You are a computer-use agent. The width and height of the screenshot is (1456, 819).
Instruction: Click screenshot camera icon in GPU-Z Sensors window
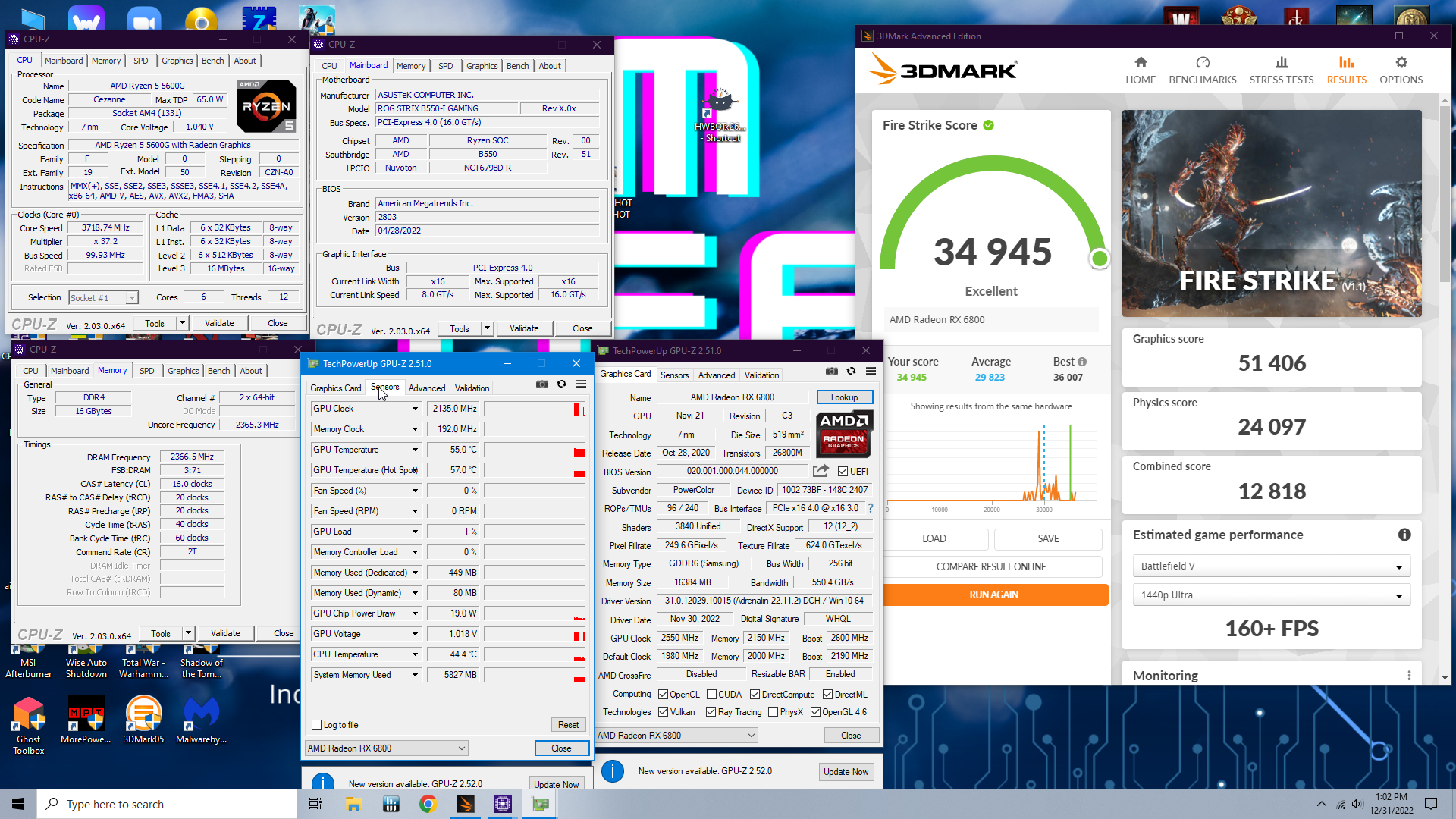[542, 384]
